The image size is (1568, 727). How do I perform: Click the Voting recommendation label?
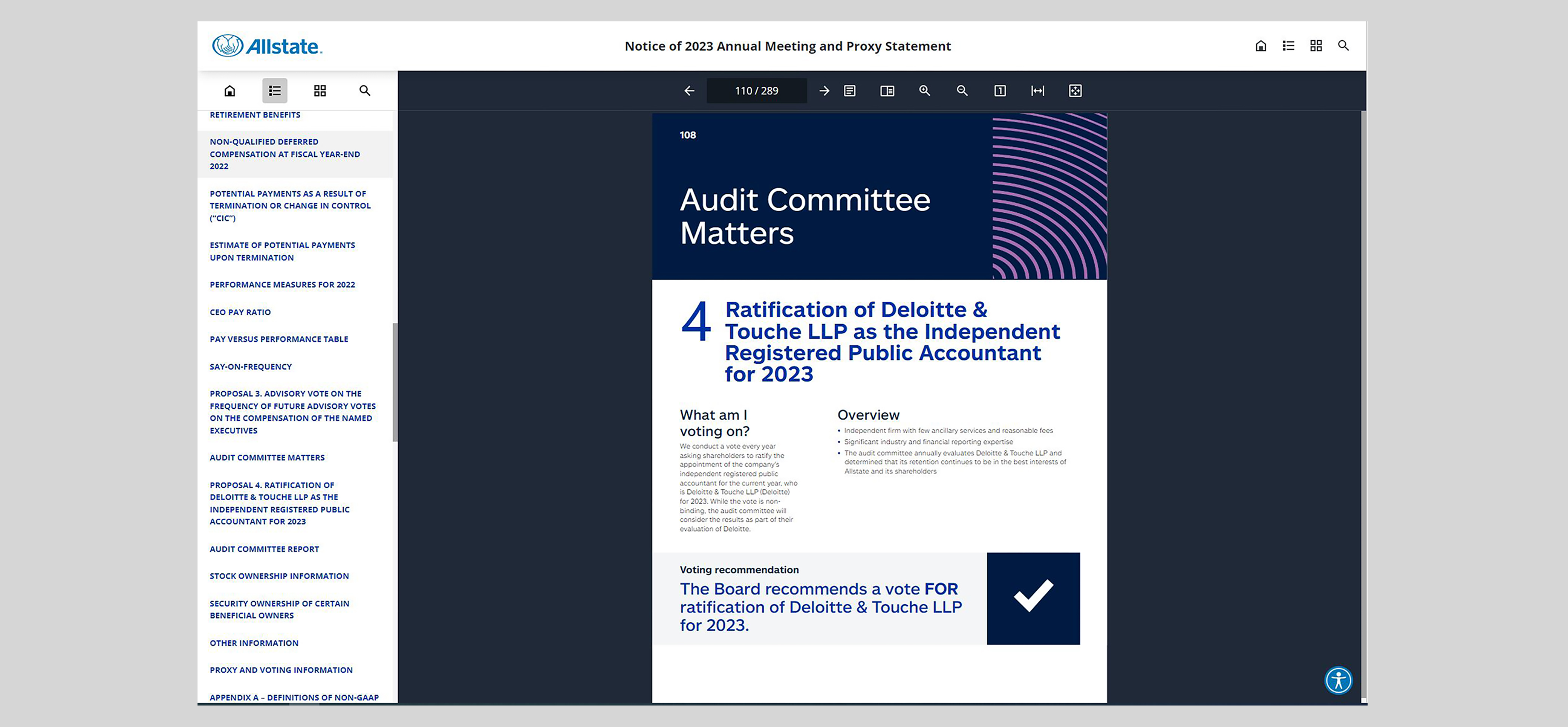pos(739,570)
